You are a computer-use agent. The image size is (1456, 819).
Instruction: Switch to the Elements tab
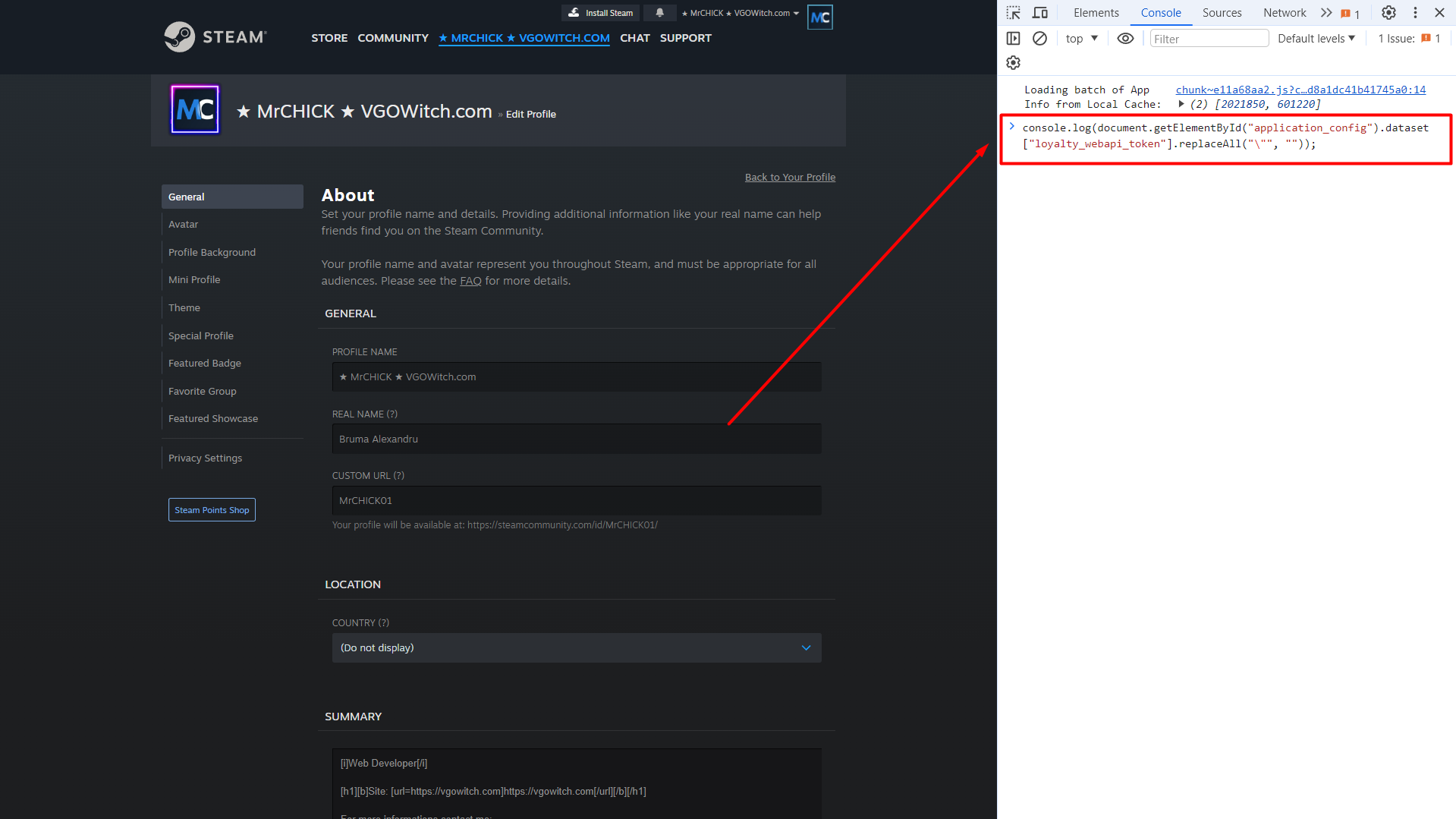1096,13
